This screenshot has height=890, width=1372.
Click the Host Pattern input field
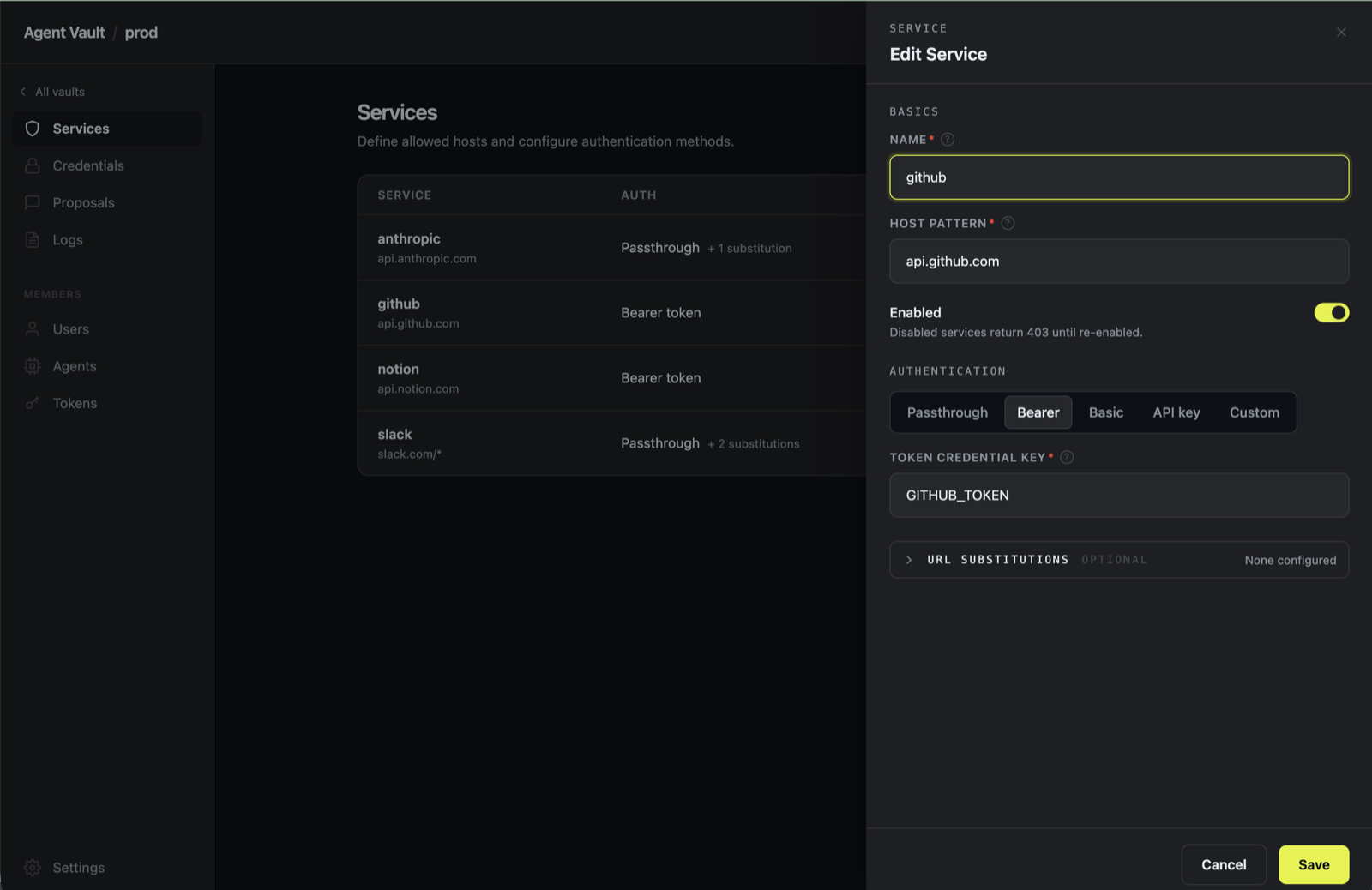tap(1119, 262)
